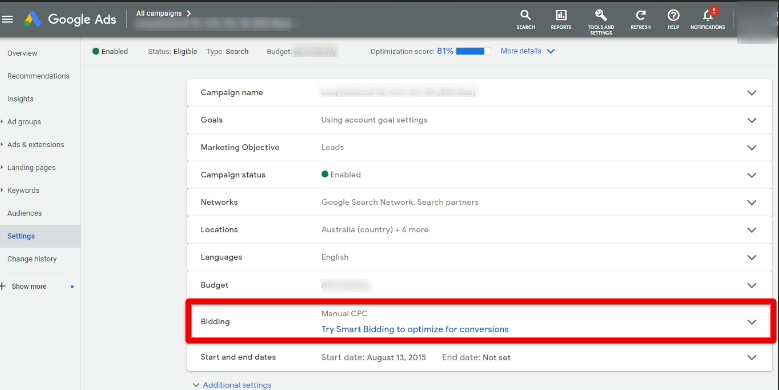Click End date: Not set text
Screen dimensions: 779x390
tap(476, 357)
